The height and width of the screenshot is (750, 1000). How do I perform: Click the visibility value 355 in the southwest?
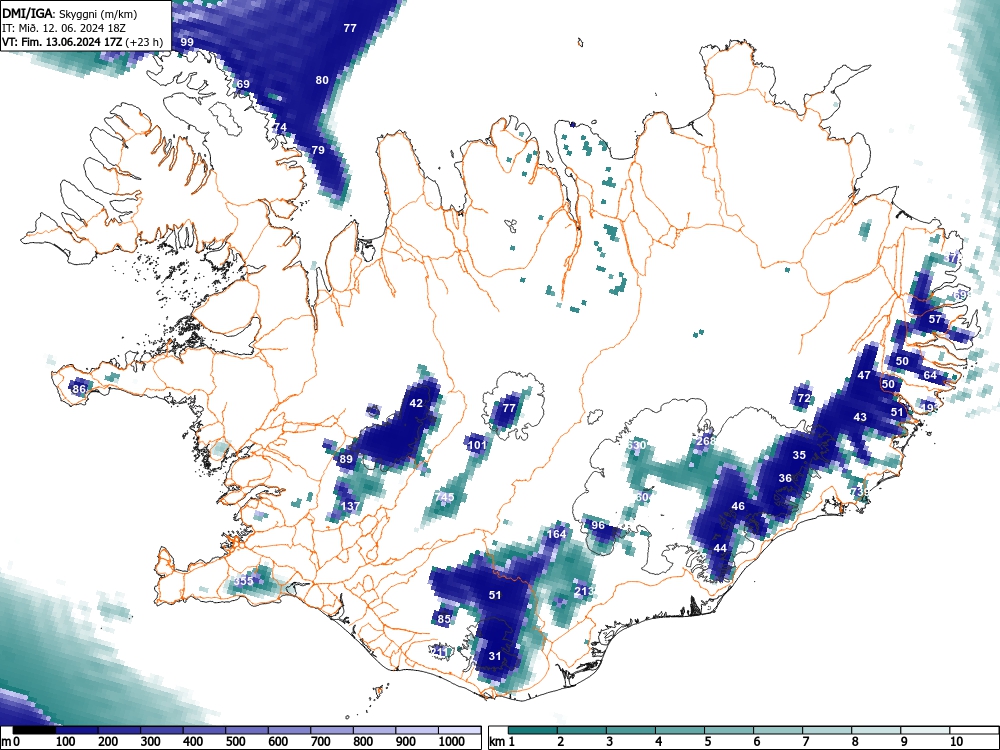coord(243,581)
